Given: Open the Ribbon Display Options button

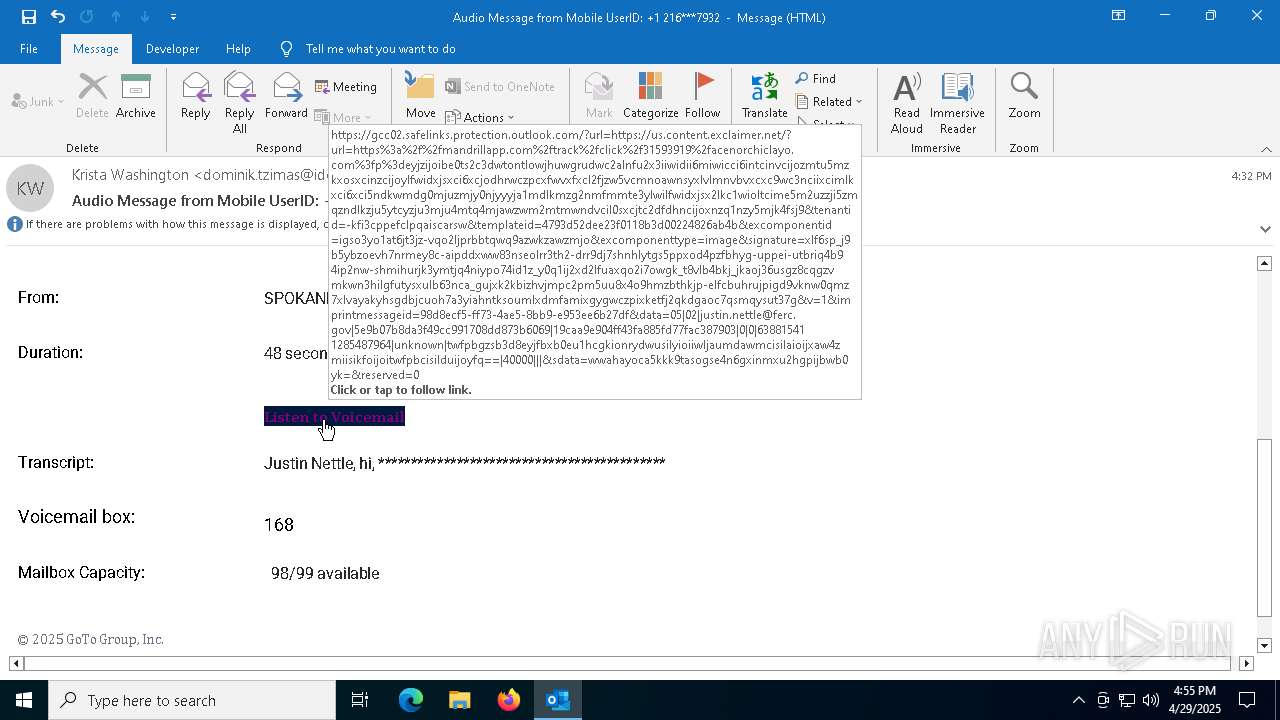Looking at the screenshot, I should (1119, 16).
